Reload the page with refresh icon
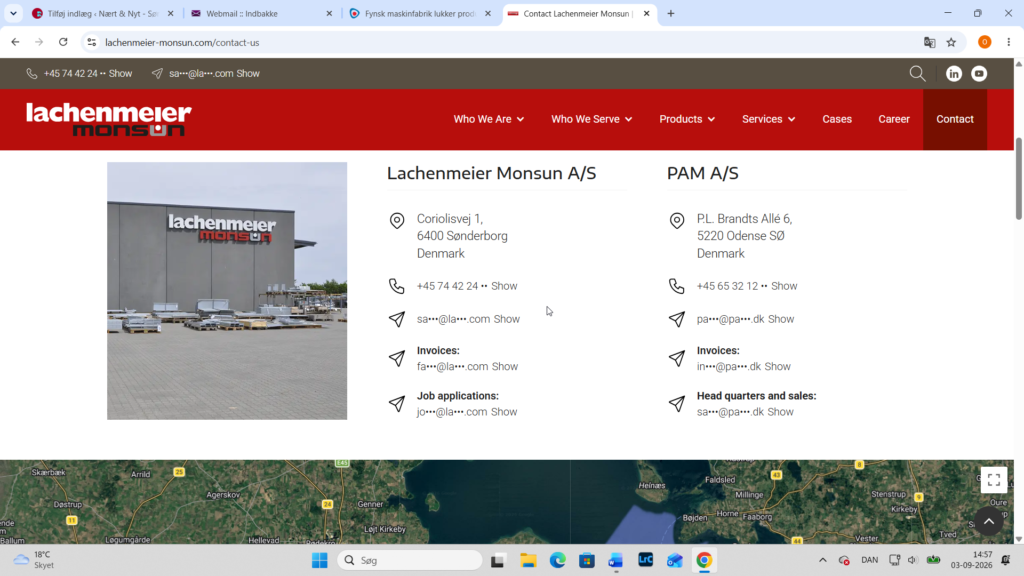Viewport: 1024px width, 576px height. coord(63,42)
